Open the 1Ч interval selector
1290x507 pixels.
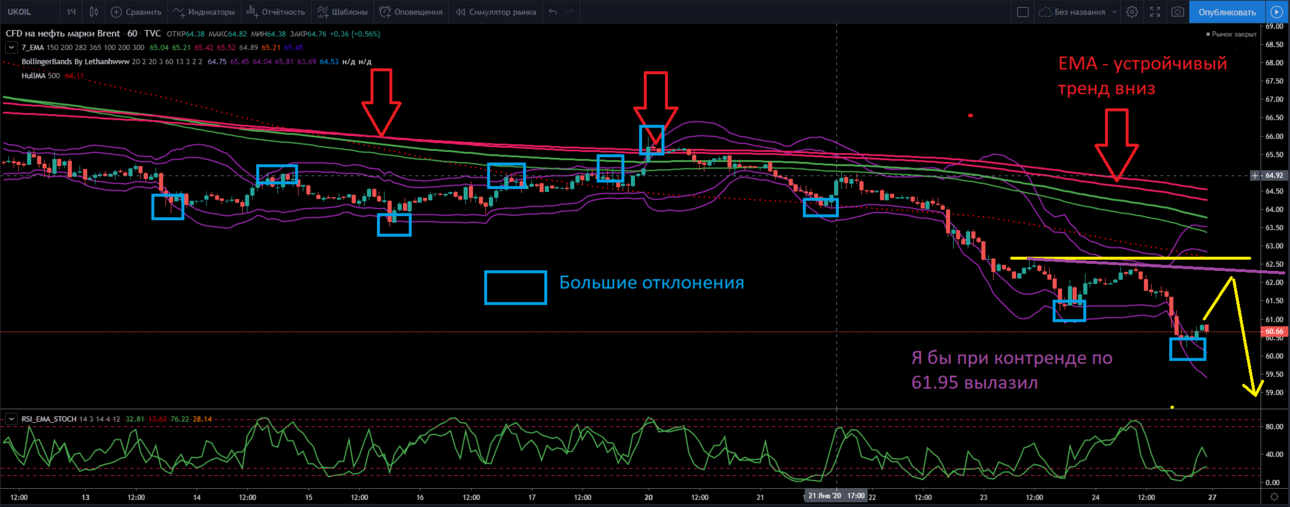pyautogui.click(x=71, y=12)
